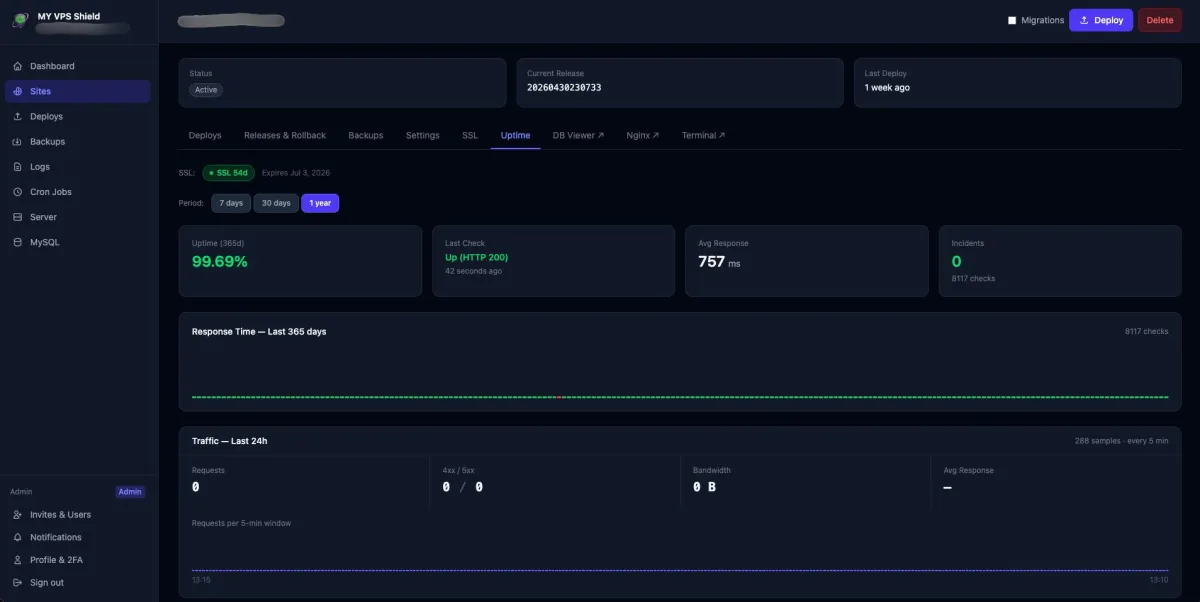Screen dimensions: 1200x602
Task: Switch to the Settings tab
Action: [422, 135]
